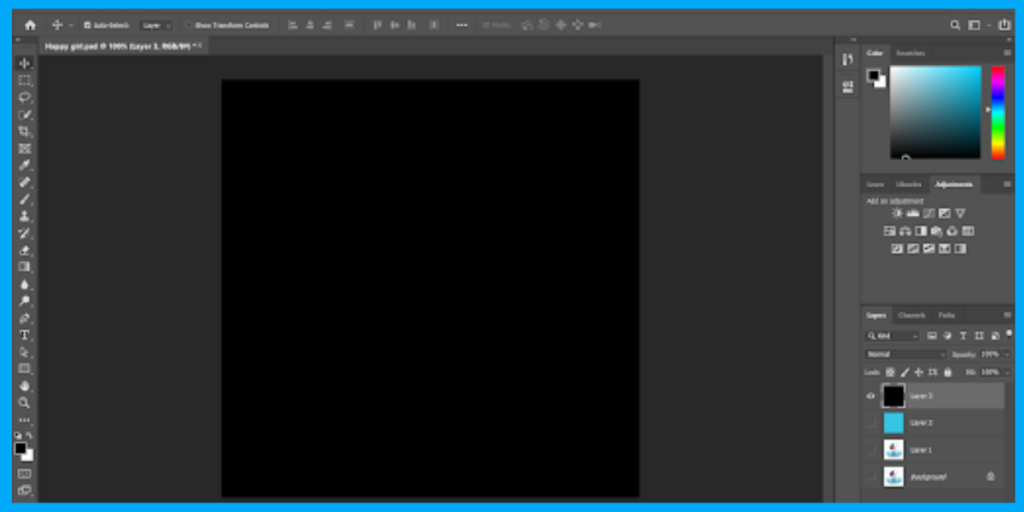Select the Zoom tool
1024x512 pixels.
click(24, 403)
